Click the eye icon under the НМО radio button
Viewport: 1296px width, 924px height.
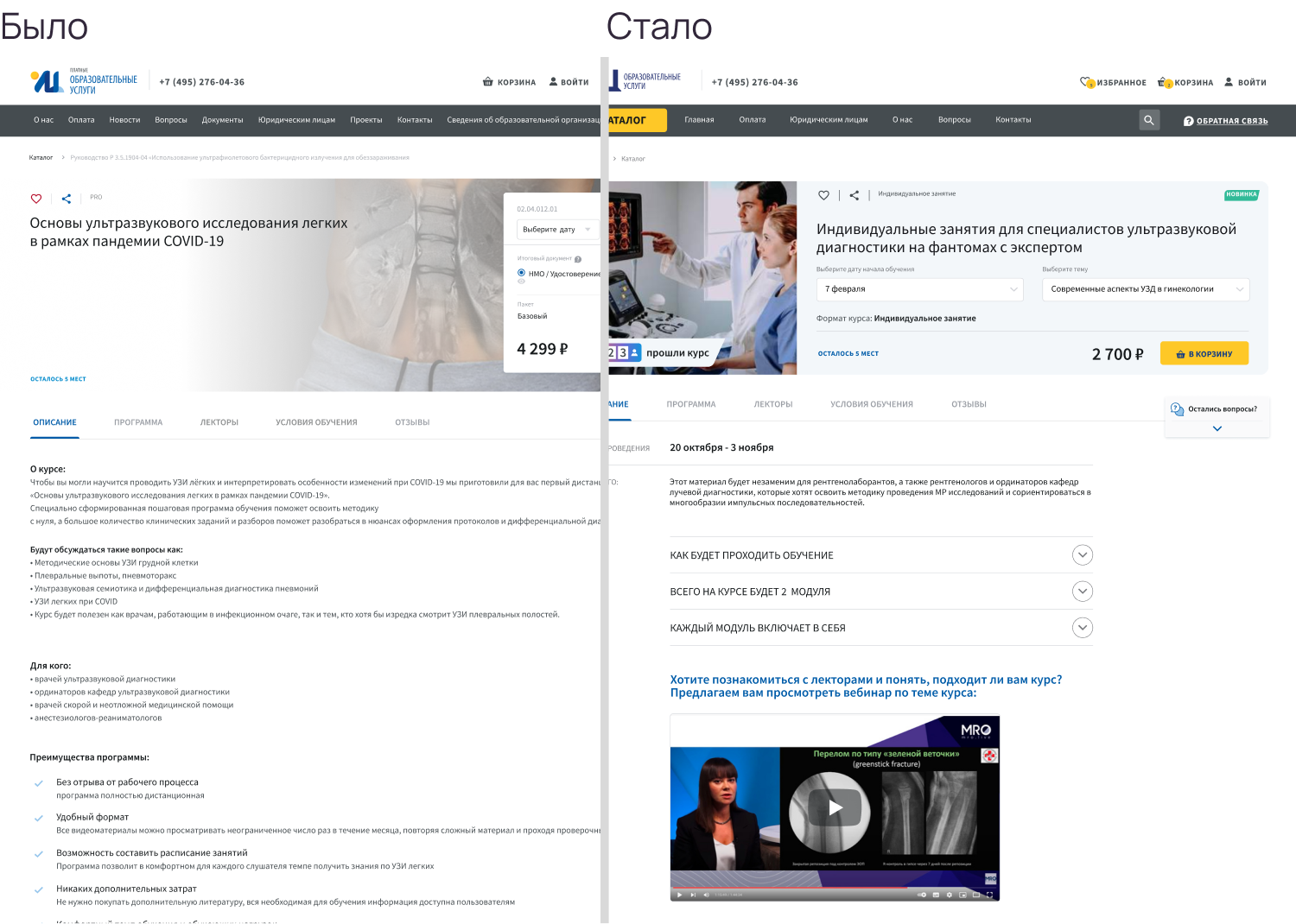[521, 282]
